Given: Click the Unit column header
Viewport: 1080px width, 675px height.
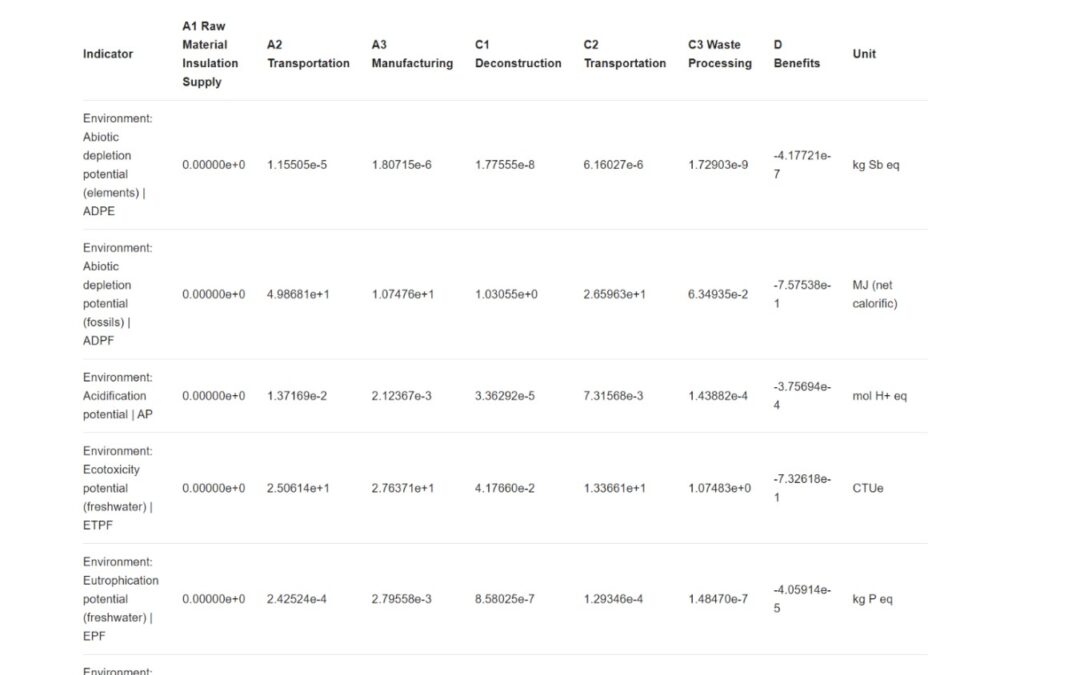Looking at the screenshot, I should (864, 54).
